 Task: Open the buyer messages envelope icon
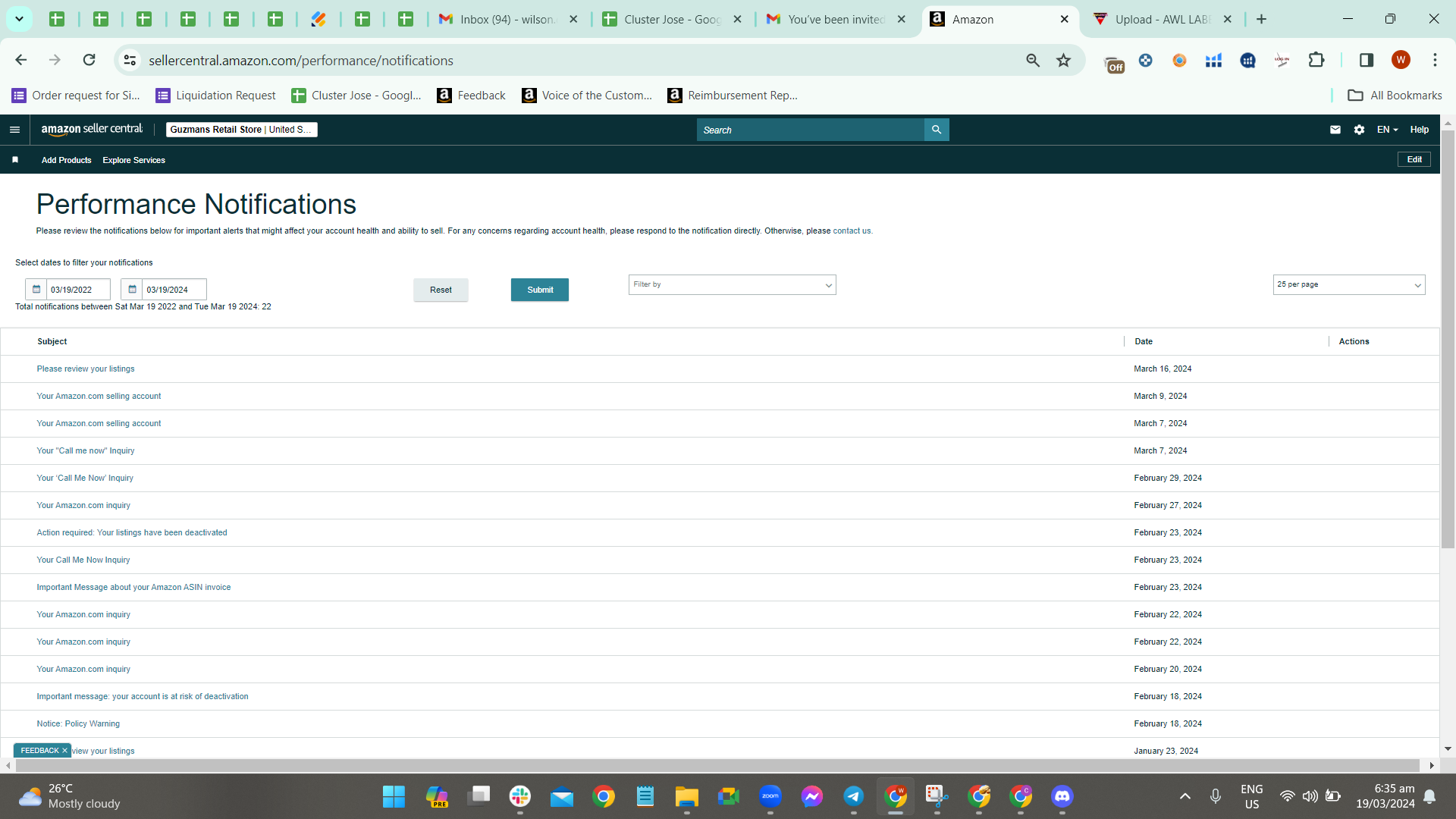pyautogui.click(x=1335, y=130)
